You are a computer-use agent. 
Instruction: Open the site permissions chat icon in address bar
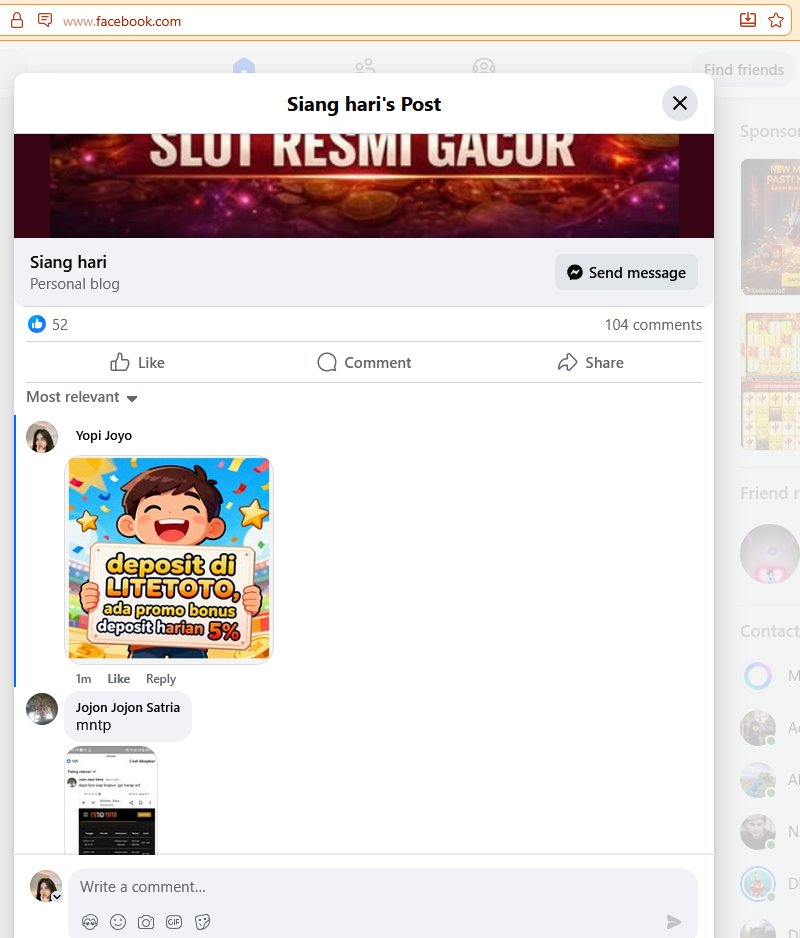[45, 20]
